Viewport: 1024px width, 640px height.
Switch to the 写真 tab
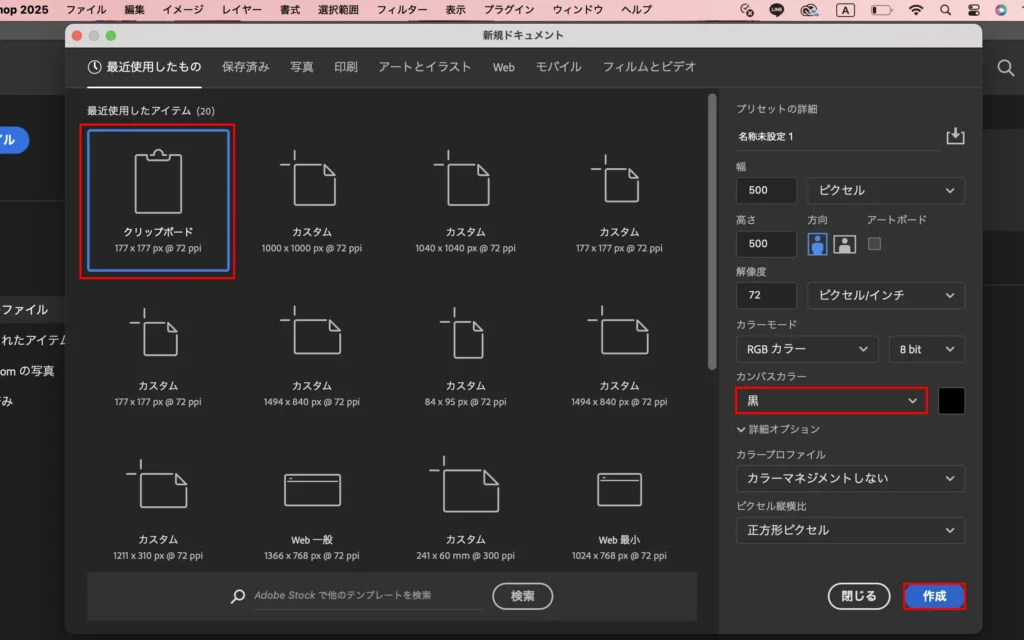point(301,67)
